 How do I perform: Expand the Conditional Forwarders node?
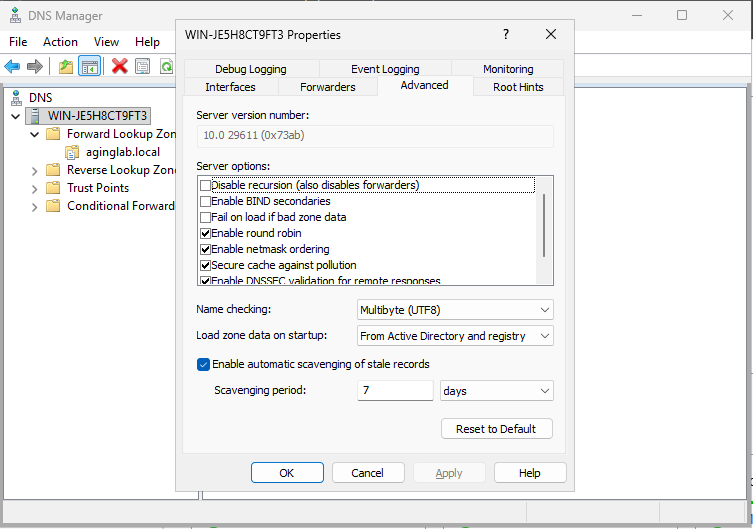point(35,207)
